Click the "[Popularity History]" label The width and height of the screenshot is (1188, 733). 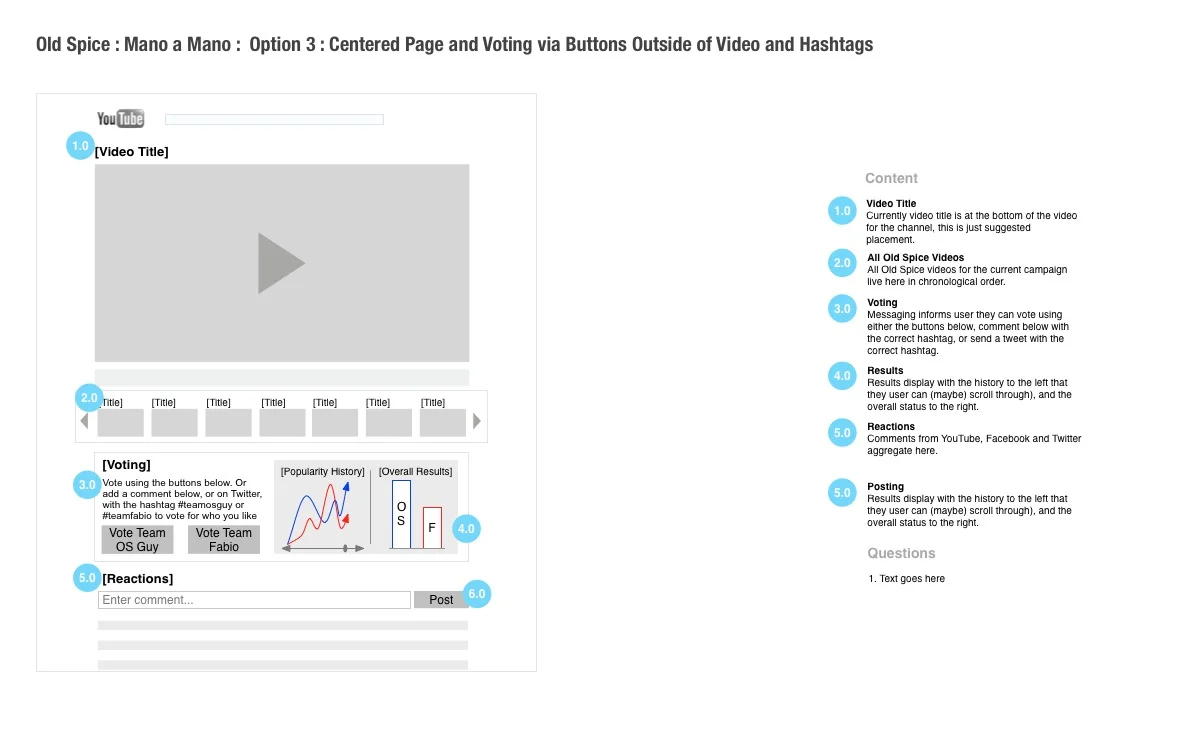pyautogui.click(x=323, y=471)
